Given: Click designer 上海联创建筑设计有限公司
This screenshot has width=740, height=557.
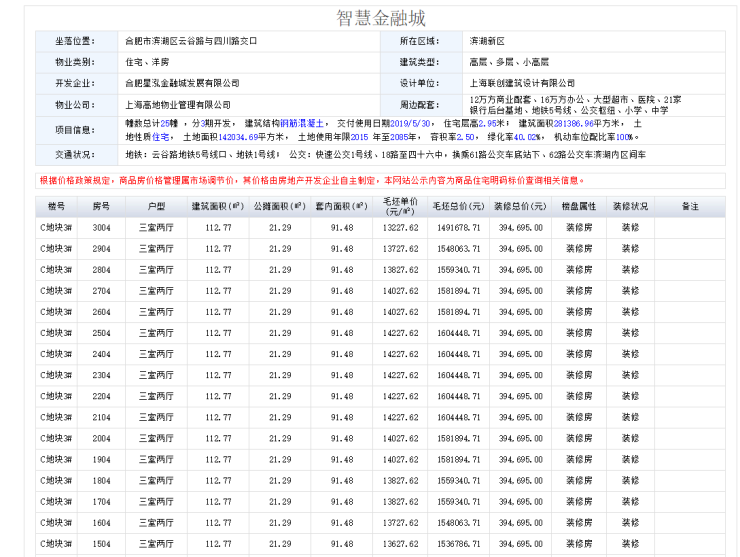Looking at the screenshot, I should [522, 84].
